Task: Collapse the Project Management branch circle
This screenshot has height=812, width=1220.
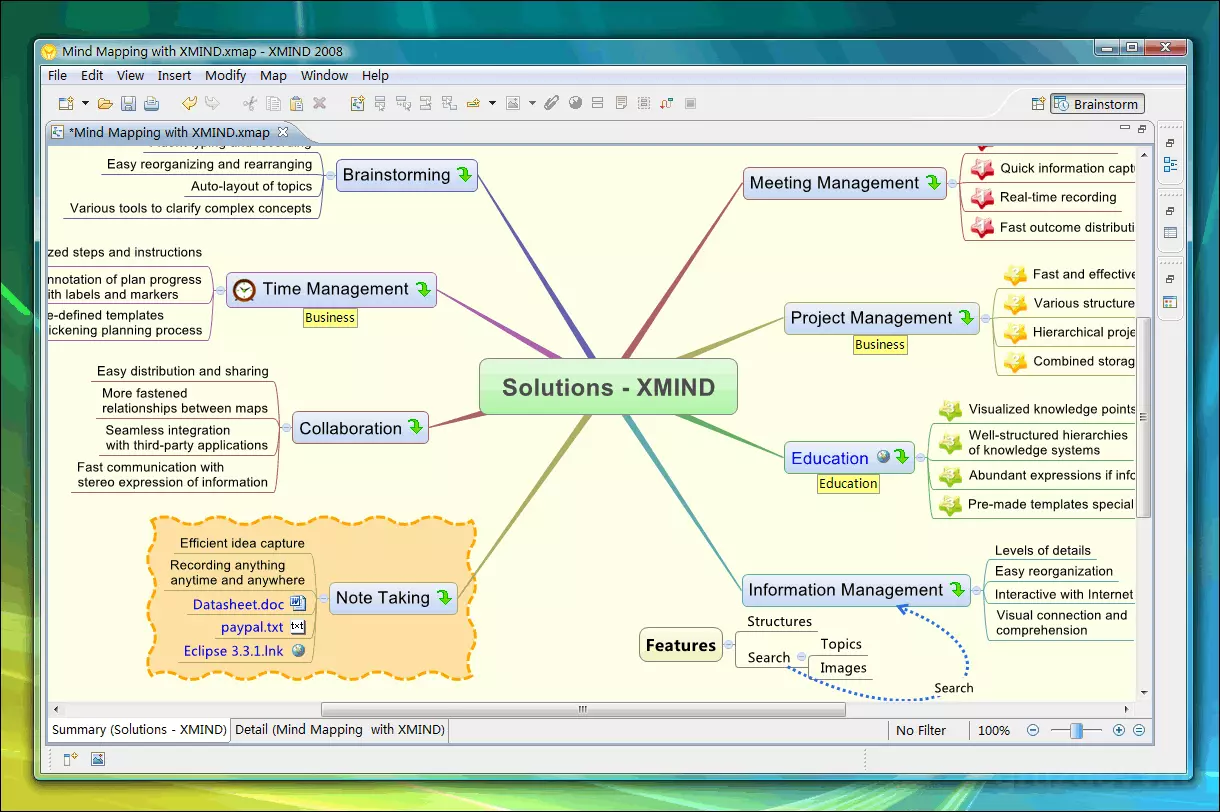Action: [x=986, y=318]
